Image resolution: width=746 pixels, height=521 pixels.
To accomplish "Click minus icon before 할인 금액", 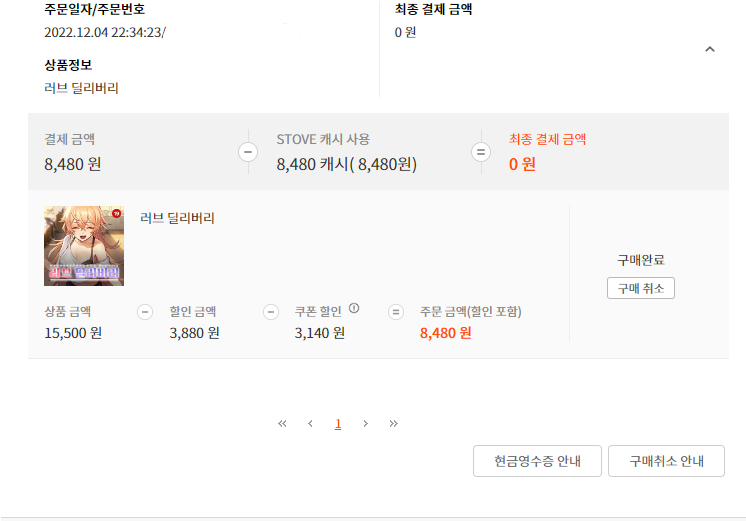I will 145,312.
